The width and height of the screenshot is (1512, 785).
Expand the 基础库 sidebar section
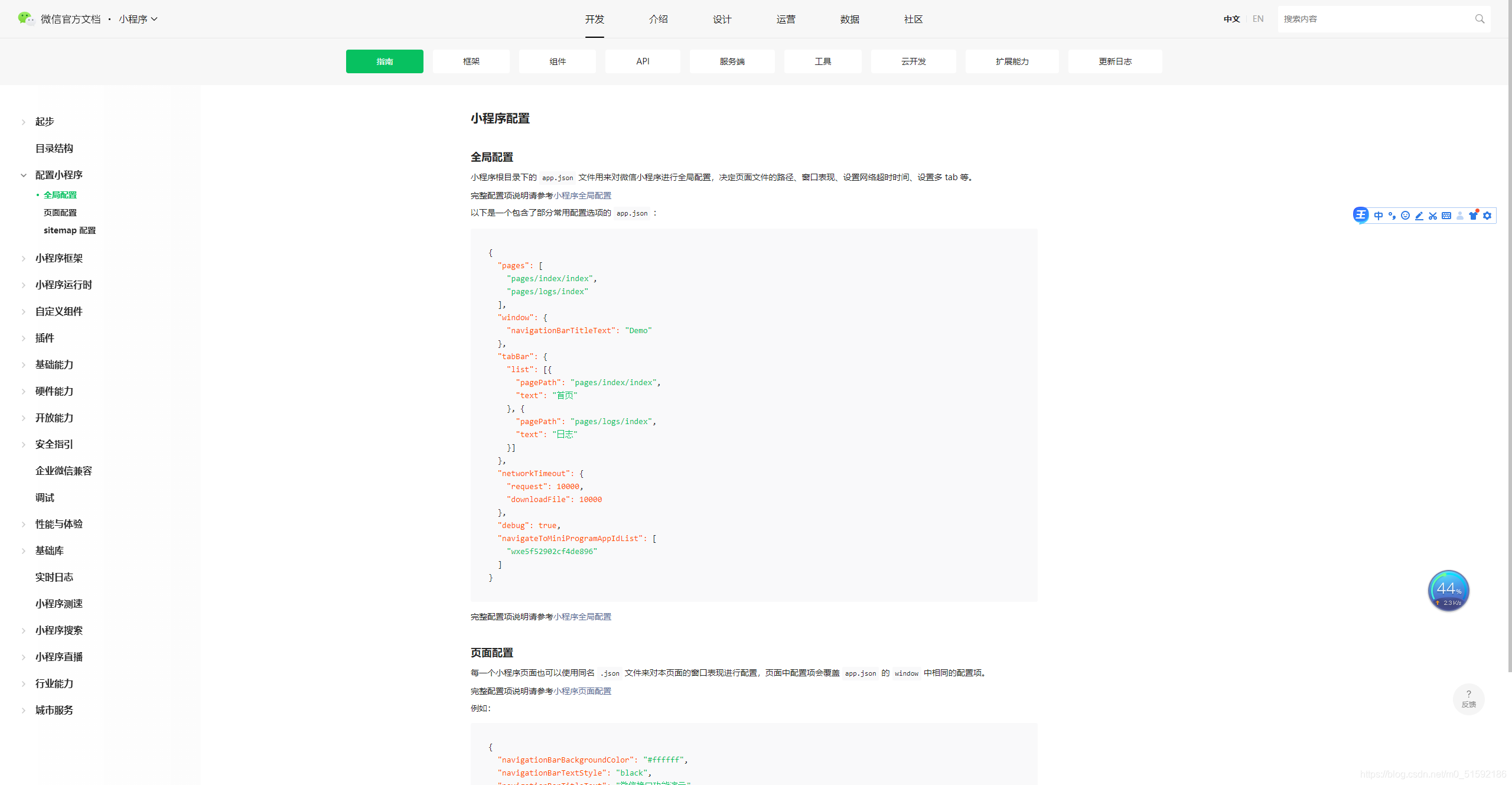tap(24, 551)
